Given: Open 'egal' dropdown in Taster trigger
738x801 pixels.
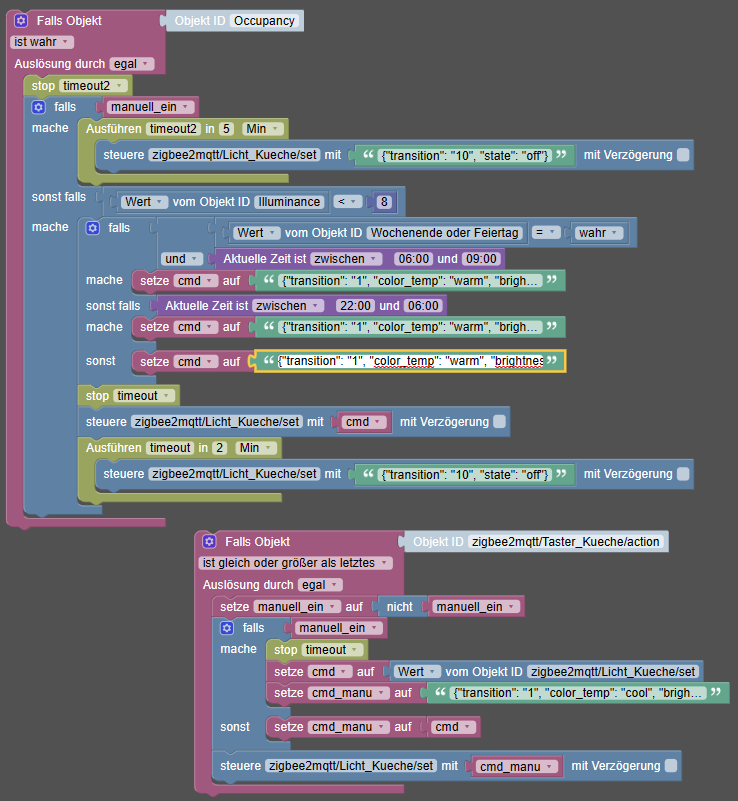Looking at the screenshot, I should (320, 585).
